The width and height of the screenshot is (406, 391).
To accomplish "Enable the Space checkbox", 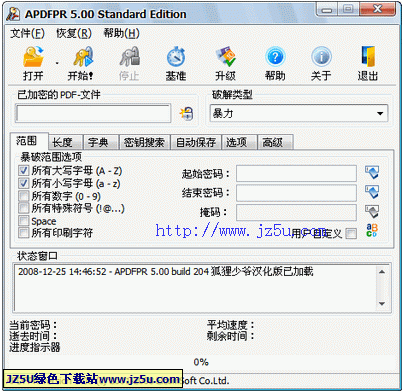I will (24, 221).
